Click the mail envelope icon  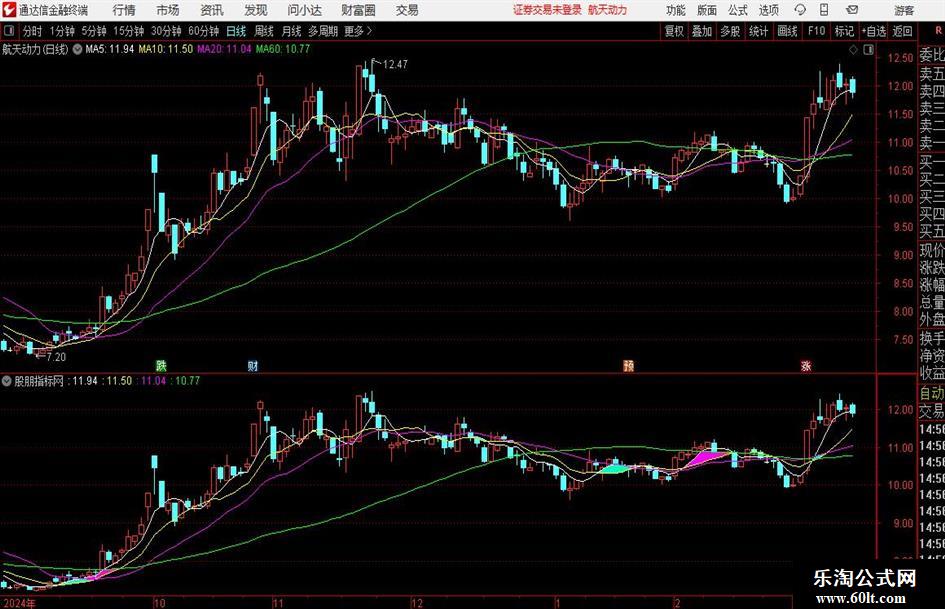(x=852, y=10)
